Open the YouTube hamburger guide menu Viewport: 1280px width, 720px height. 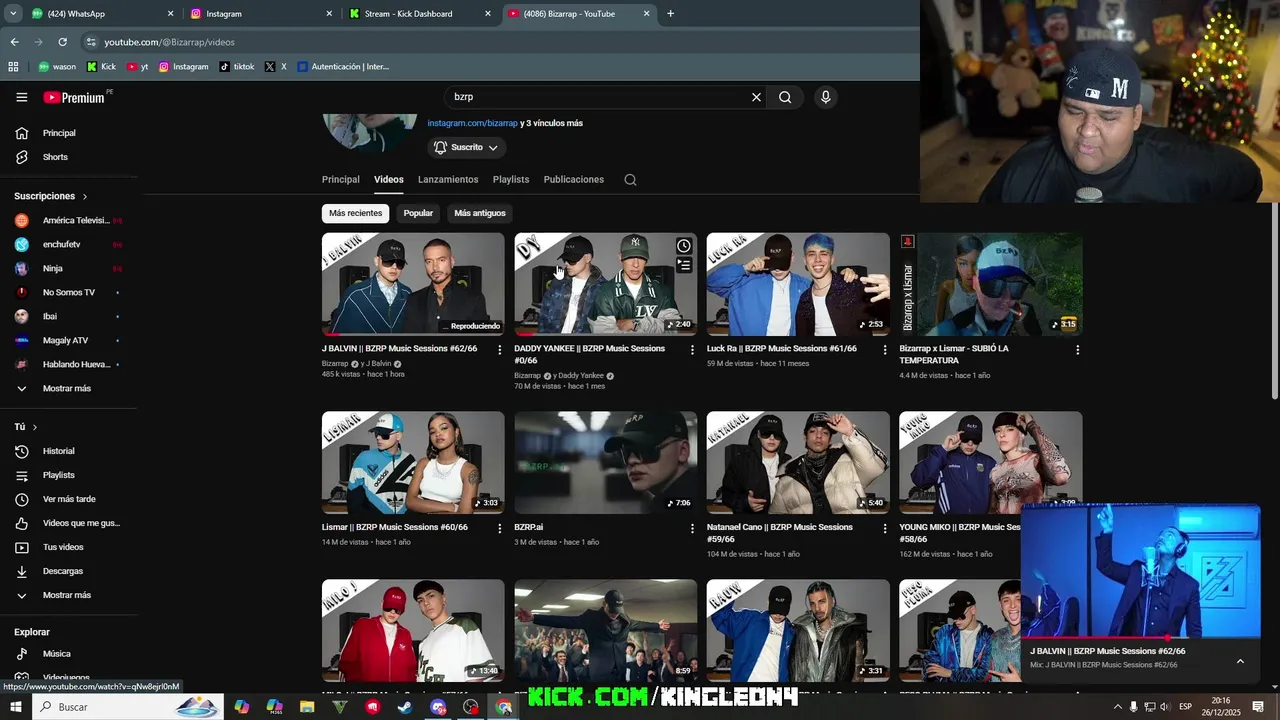(x=22, y=97)
